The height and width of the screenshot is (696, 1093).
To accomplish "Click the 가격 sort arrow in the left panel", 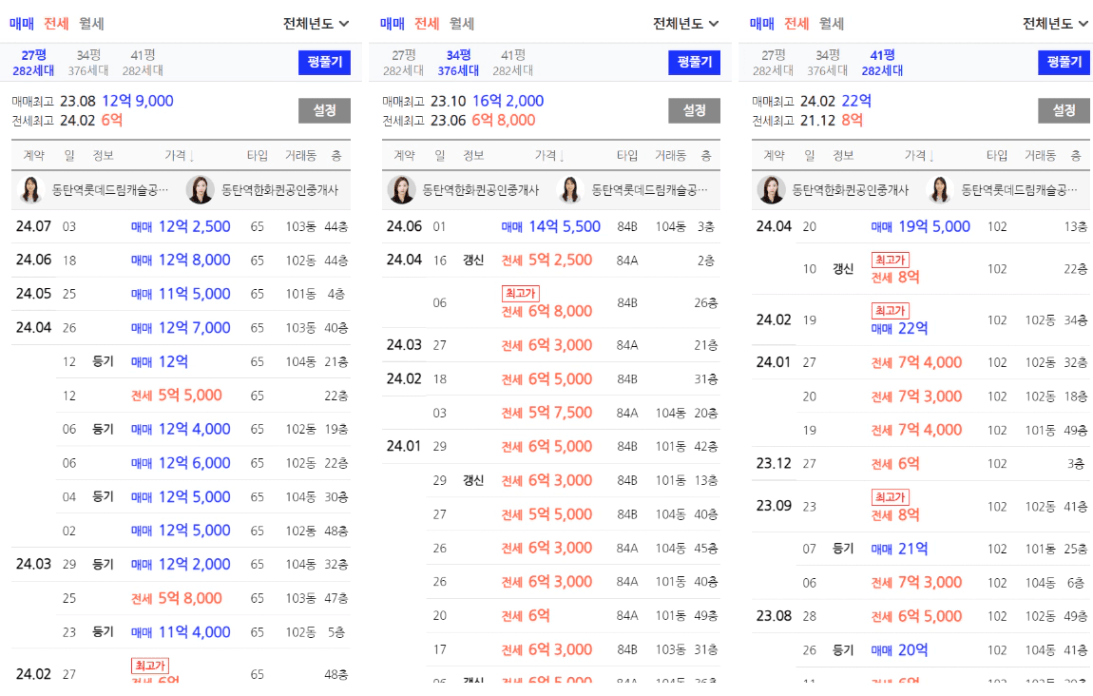I will click(x=192, y=156).
